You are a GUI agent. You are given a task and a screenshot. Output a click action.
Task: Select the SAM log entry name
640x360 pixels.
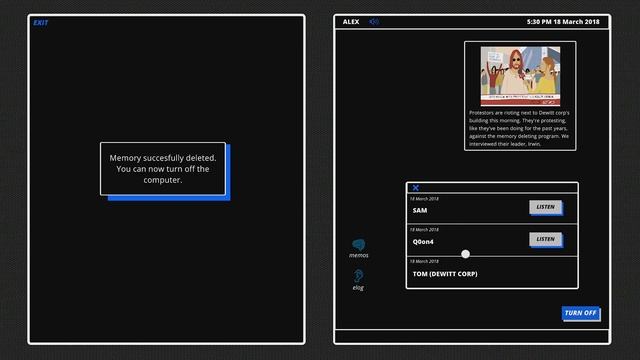tap(420, 210)
